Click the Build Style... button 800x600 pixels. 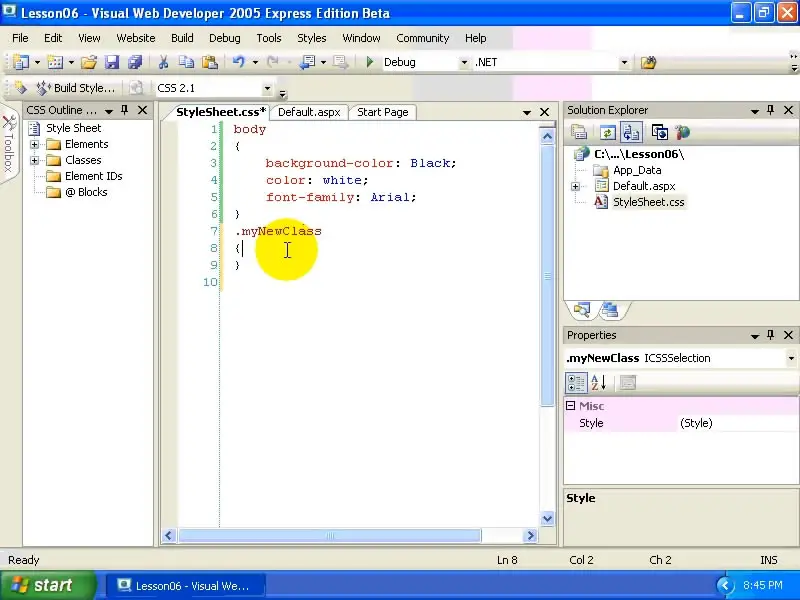click(x=76, y=88)
